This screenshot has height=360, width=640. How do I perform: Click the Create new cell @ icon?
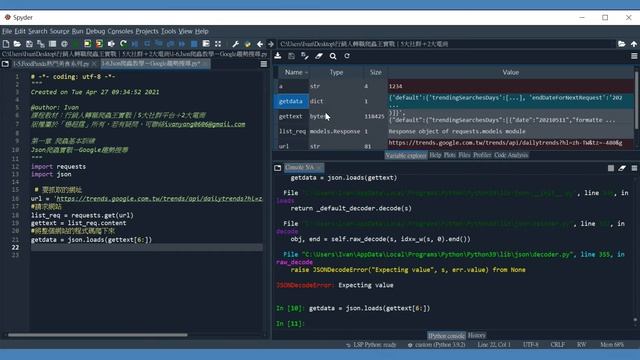tap(64, 44)
